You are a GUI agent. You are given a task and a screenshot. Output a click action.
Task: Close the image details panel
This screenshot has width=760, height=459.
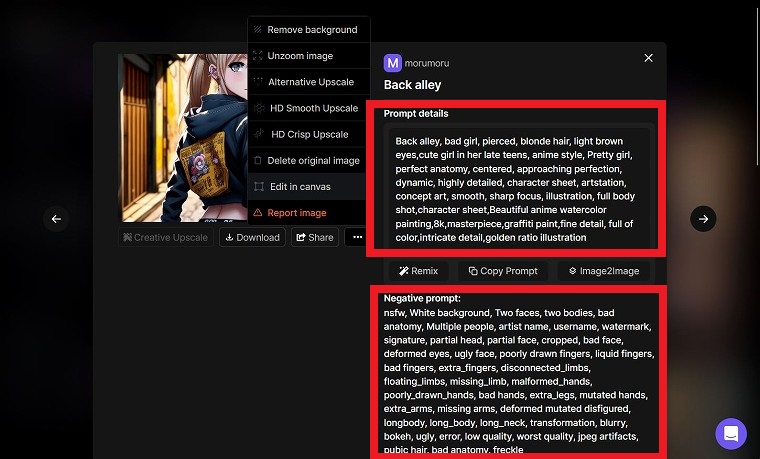point(649,58)
